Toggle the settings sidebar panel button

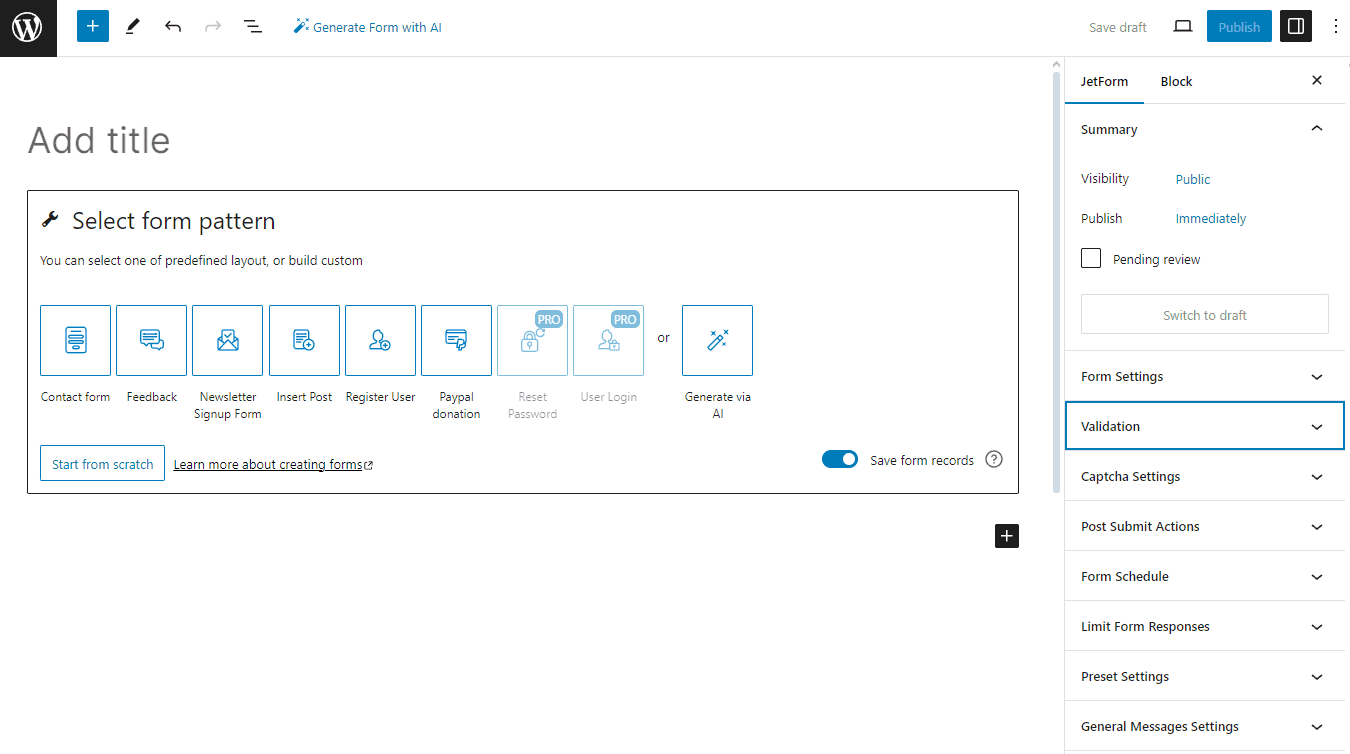click(1295, 27)
